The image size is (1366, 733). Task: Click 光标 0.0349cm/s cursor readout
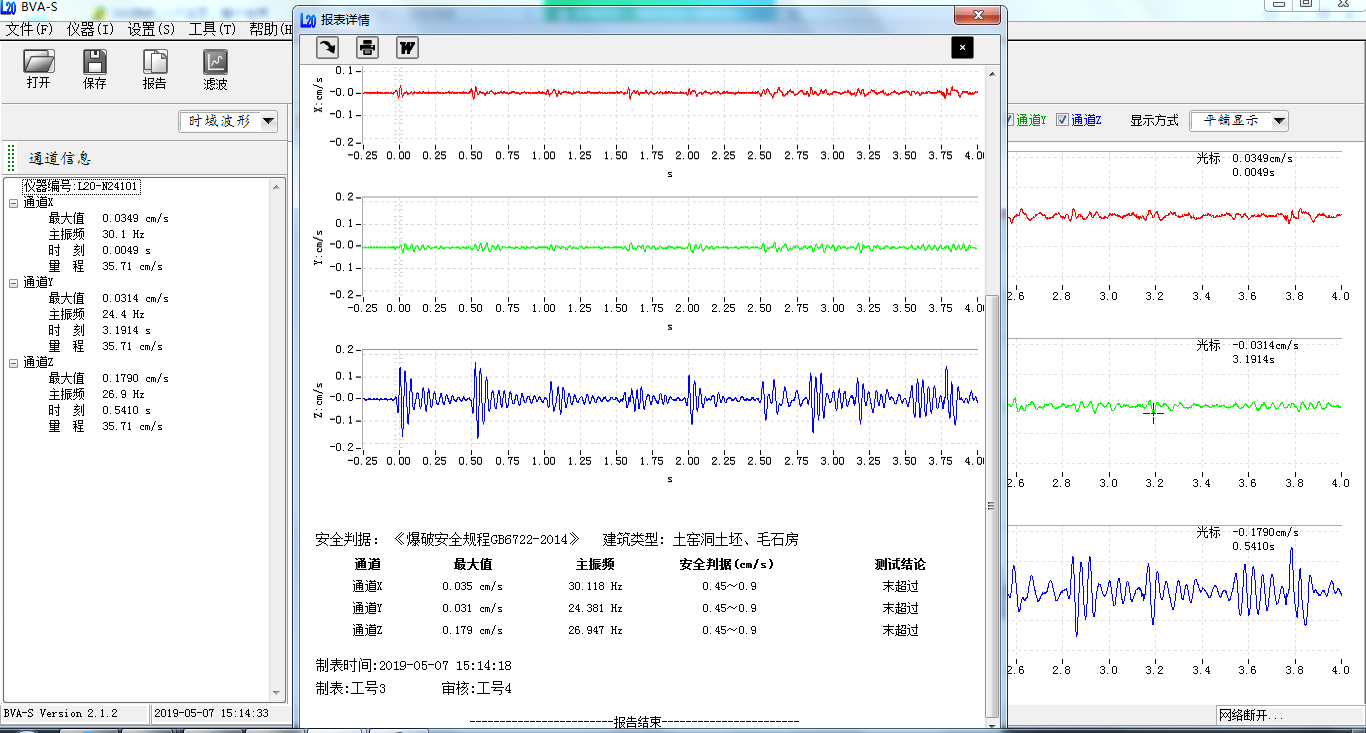(x=1245, y=158)
